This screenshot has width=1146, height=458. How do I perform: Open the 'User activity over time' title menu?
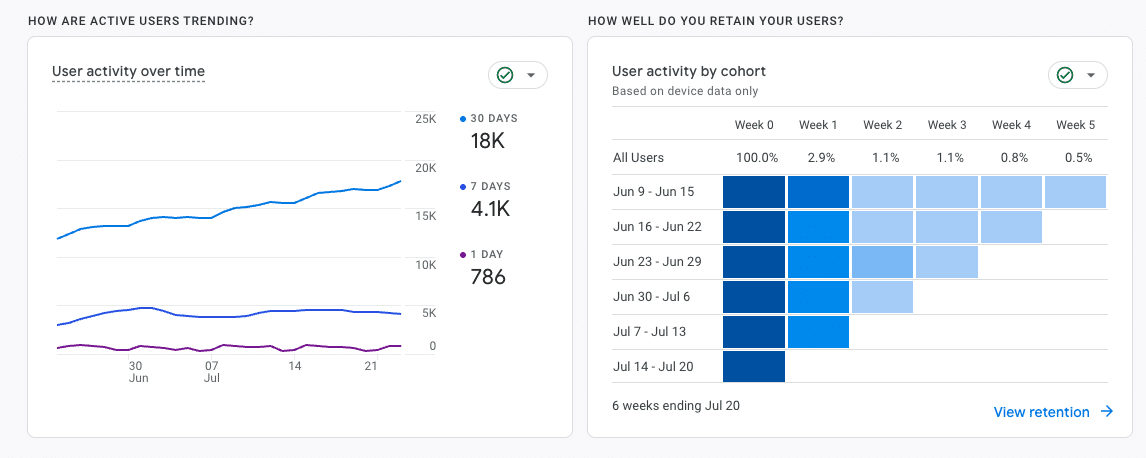[128, 71]
